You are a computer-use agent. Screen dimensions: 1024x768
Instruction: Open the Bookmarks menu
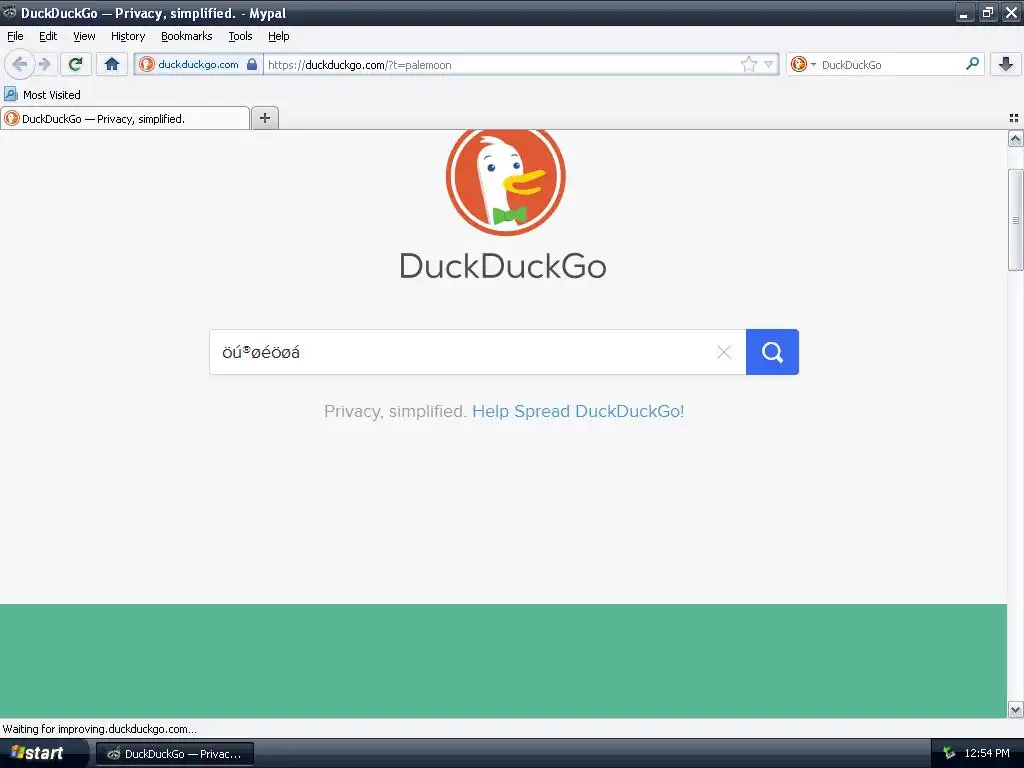click(x=187, y=36)
